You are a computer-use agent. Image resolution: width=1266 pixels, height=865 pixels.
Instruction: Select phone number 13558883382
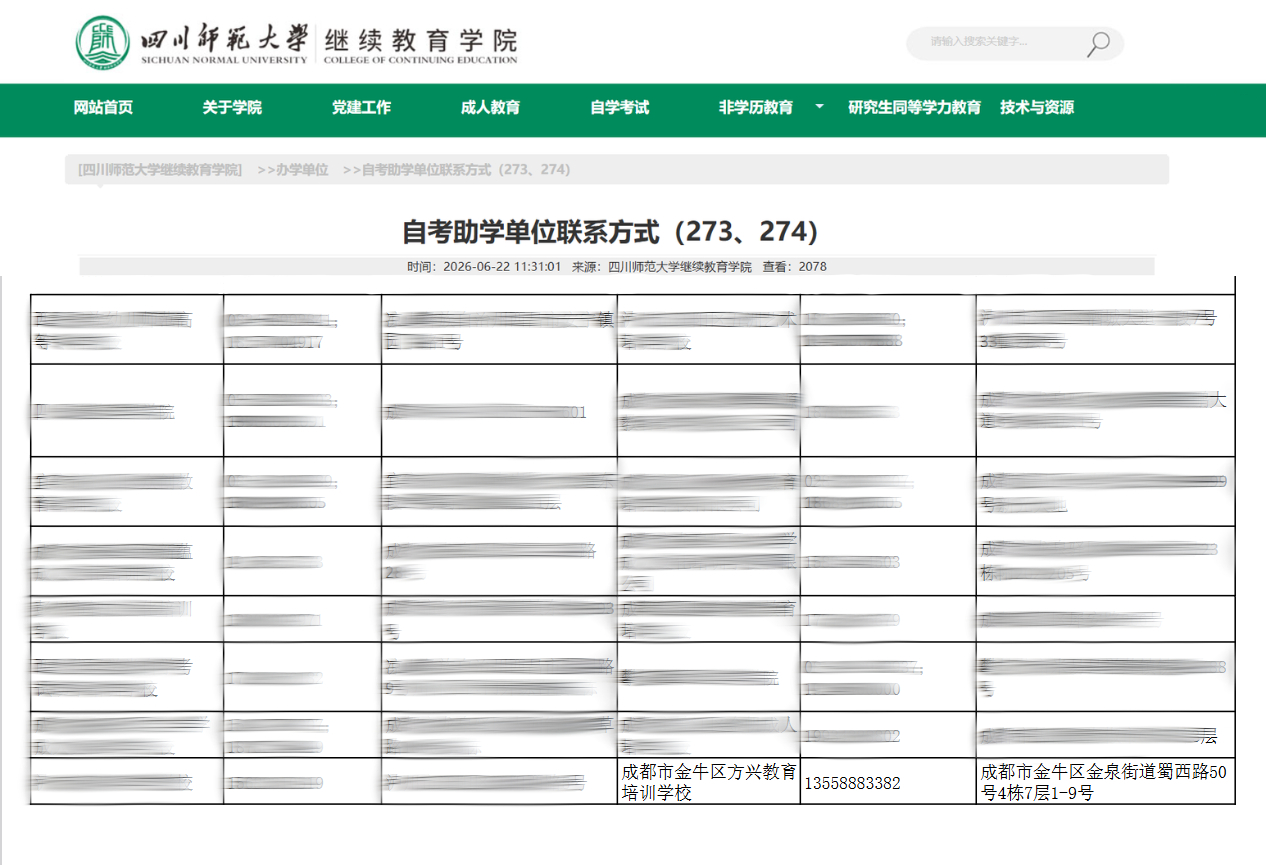[852, 783]
